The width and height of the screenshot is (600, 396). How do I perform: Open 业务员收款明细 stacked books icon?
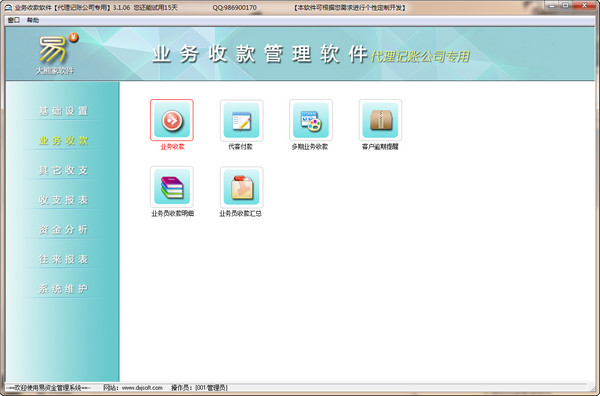tap(172, 187)
